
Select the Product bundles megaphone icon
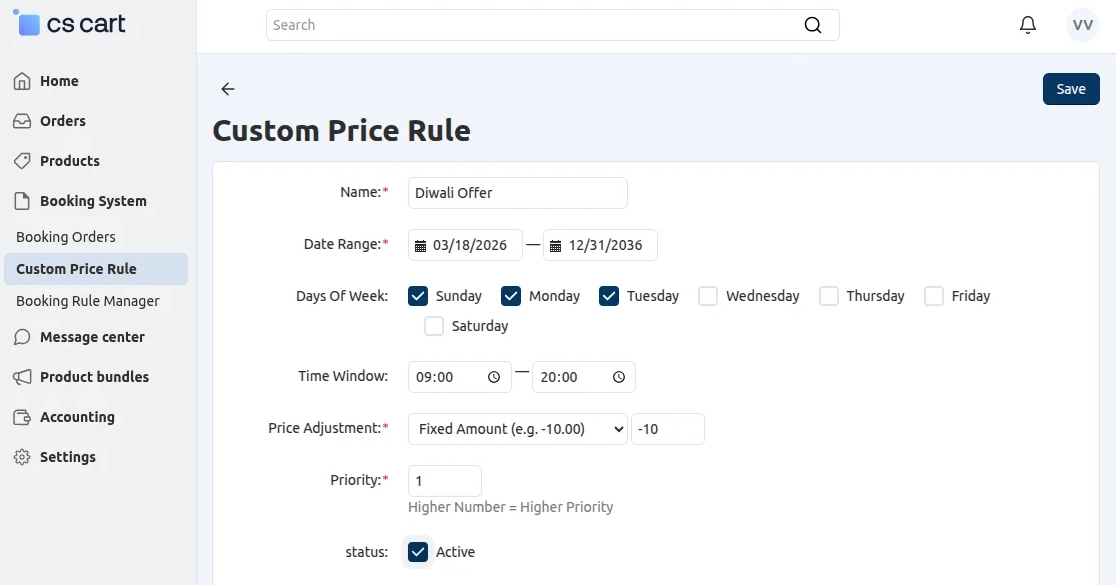pos(20,377)
